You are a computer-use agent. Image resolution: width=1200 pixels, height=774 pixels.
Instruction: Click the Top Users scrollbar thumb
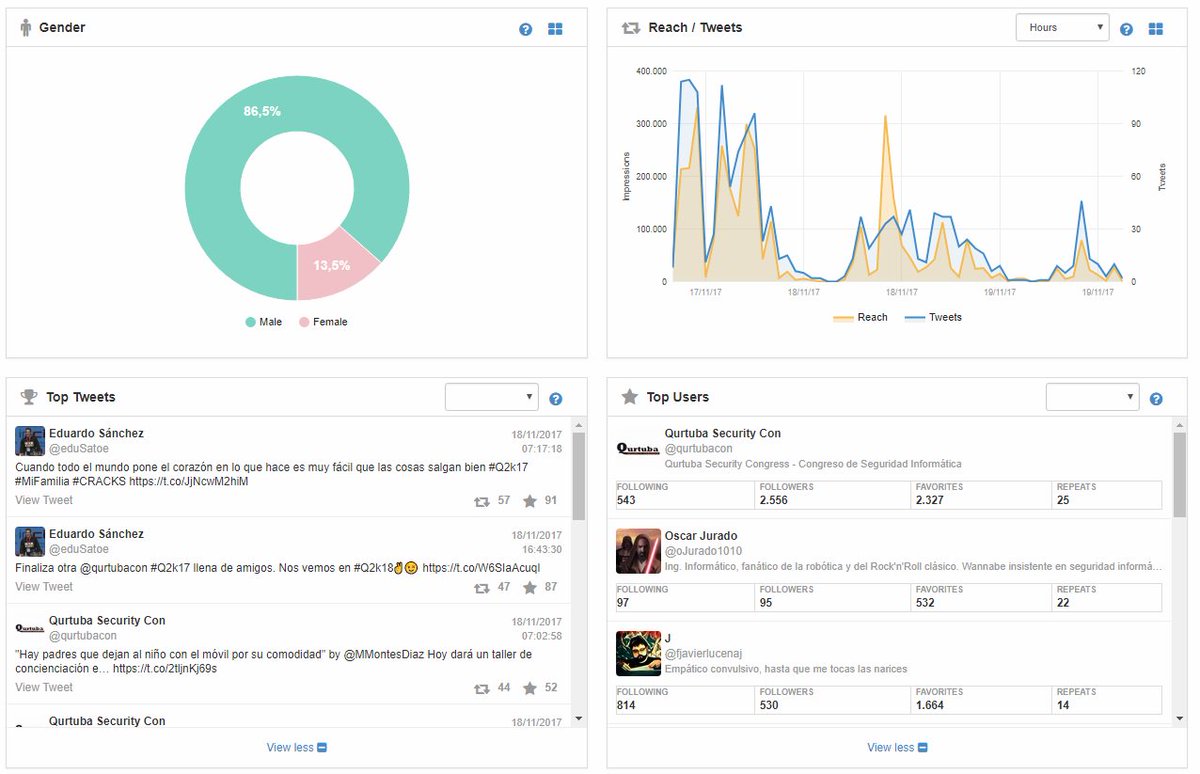tap(1179, 475)
